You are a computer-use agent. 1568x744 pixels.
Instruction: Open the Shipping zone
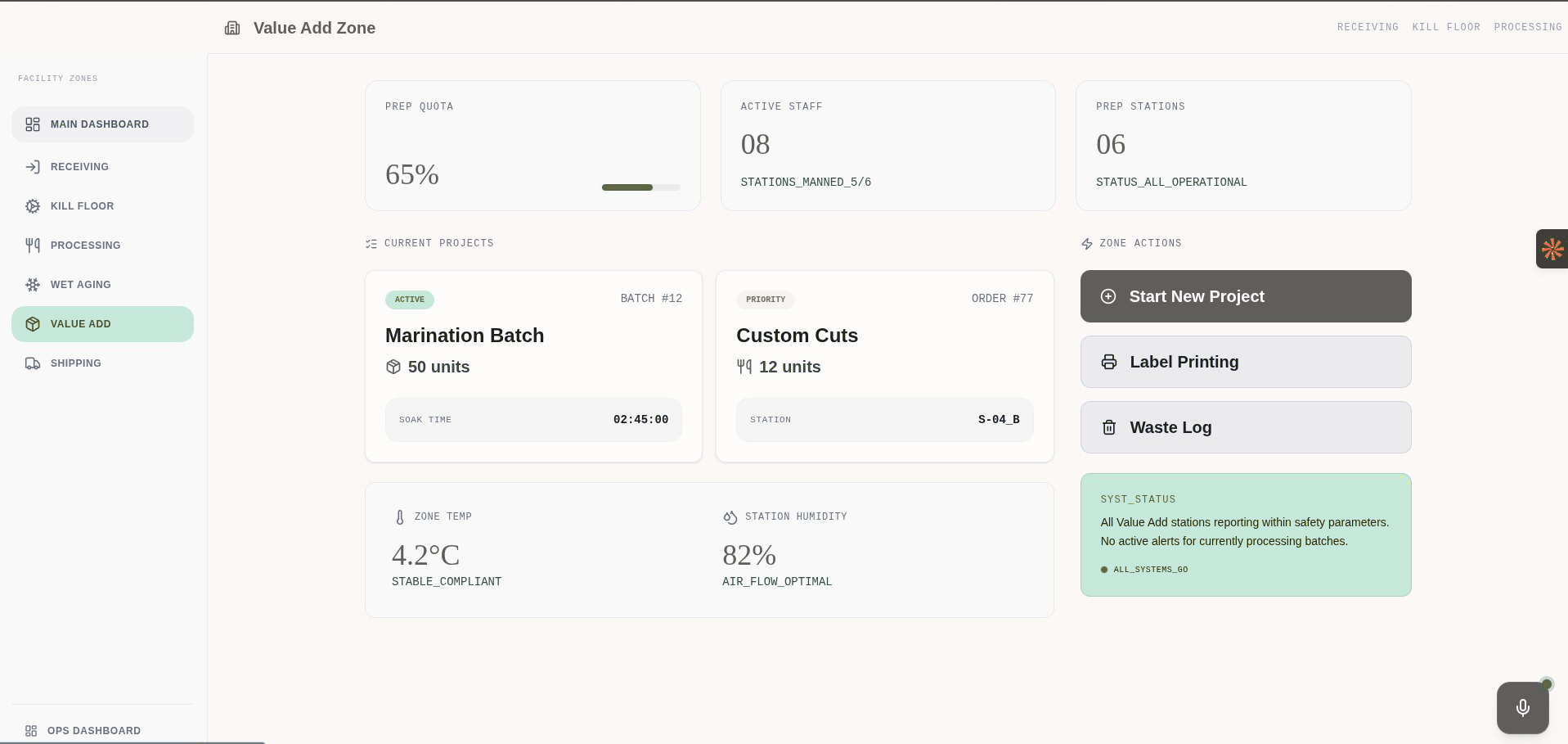pos(102,363)
